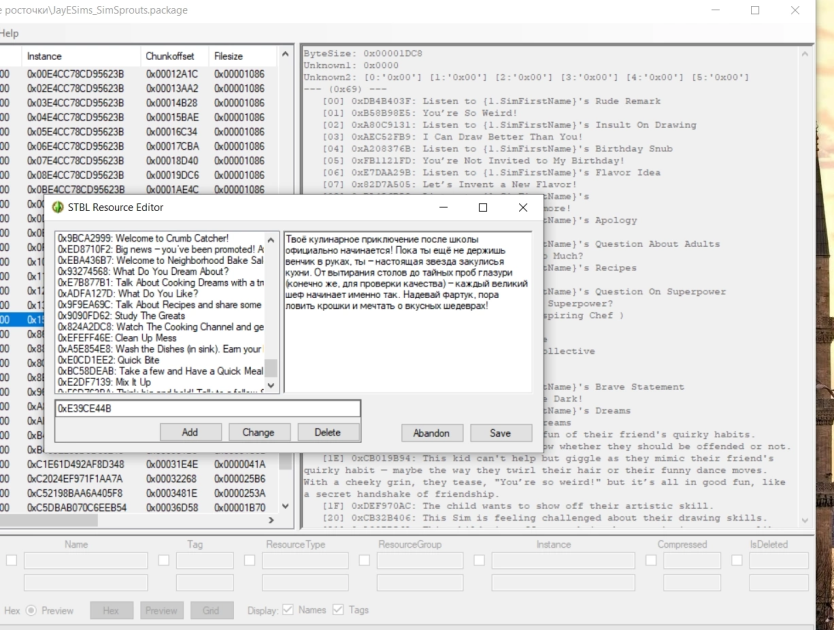Toggle the Compressed filter checkbox
834x630 pixels.
[650, 560]
